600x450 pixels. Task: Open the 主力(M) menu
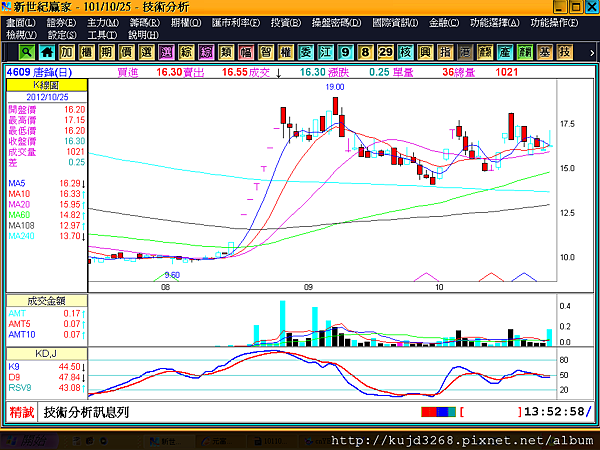click(103, 23)
